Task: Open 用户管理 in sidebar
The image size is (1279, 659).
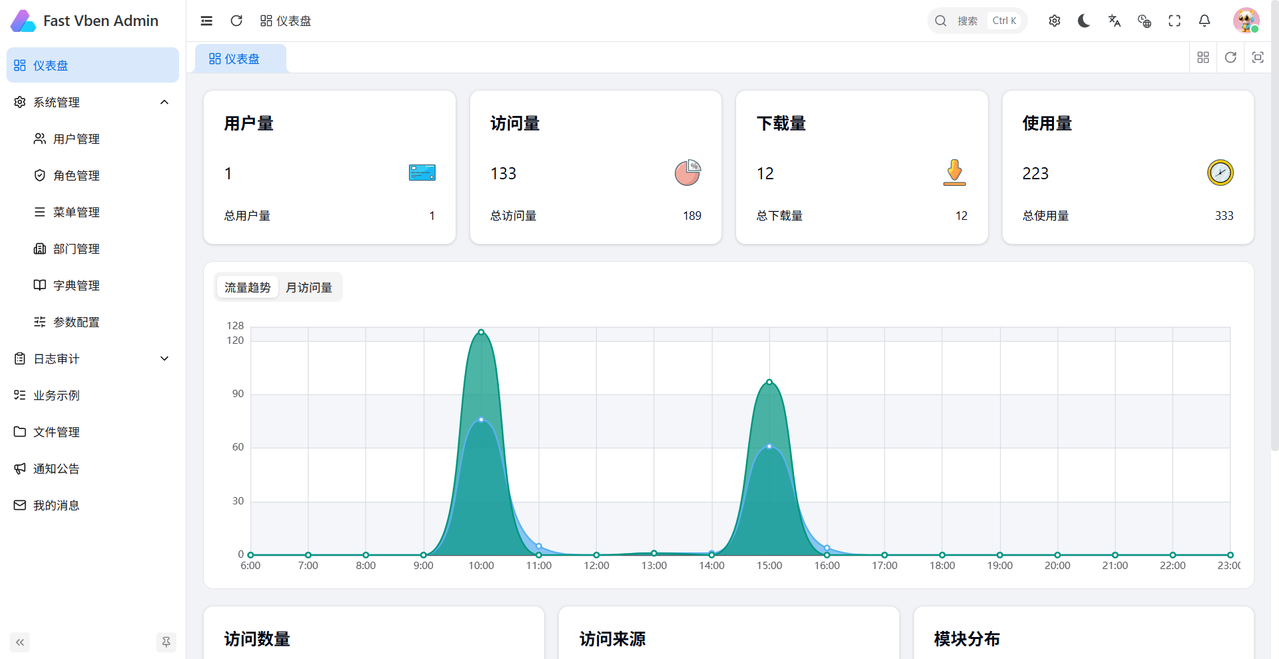Action: point(93,139)
